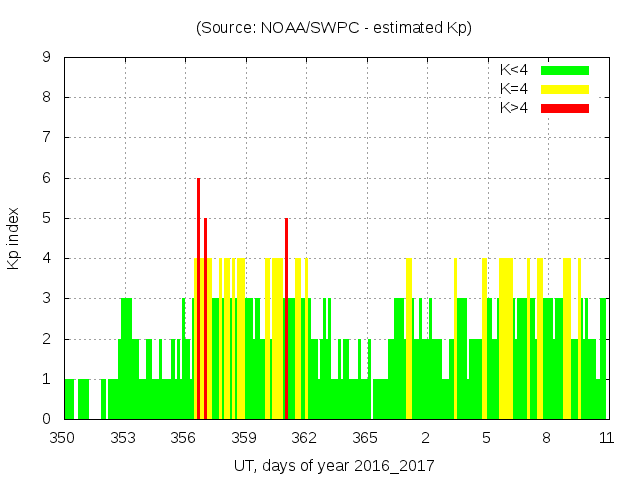Select the day 11 tick on x-axis
Image resolution: width=640 pixels, height=480 pixels.
tap(606, 437)
